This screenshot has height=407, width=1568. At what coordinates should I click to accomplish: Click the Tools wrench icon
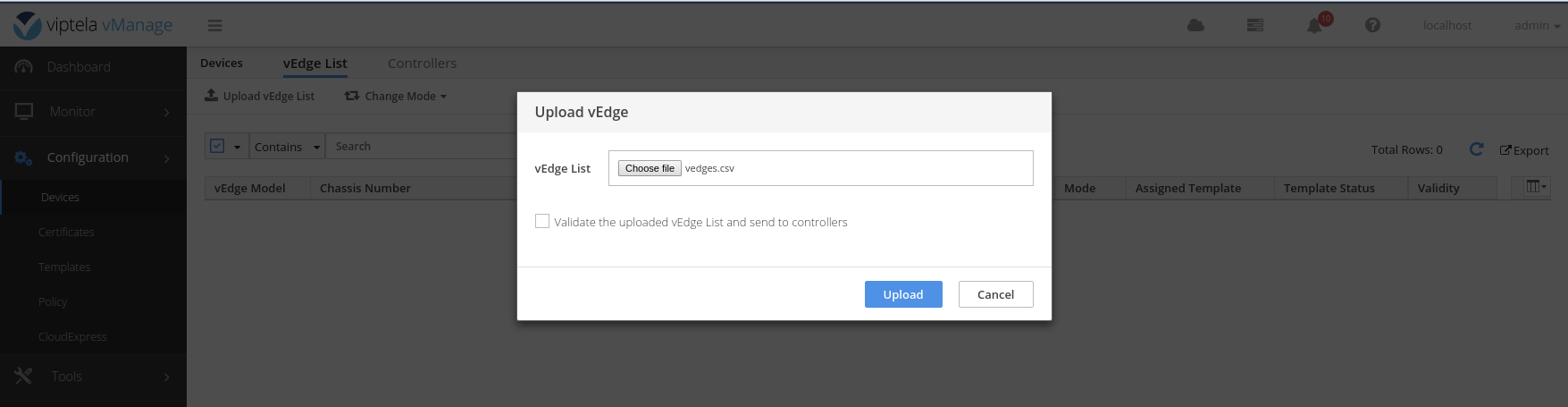point(24,377)
